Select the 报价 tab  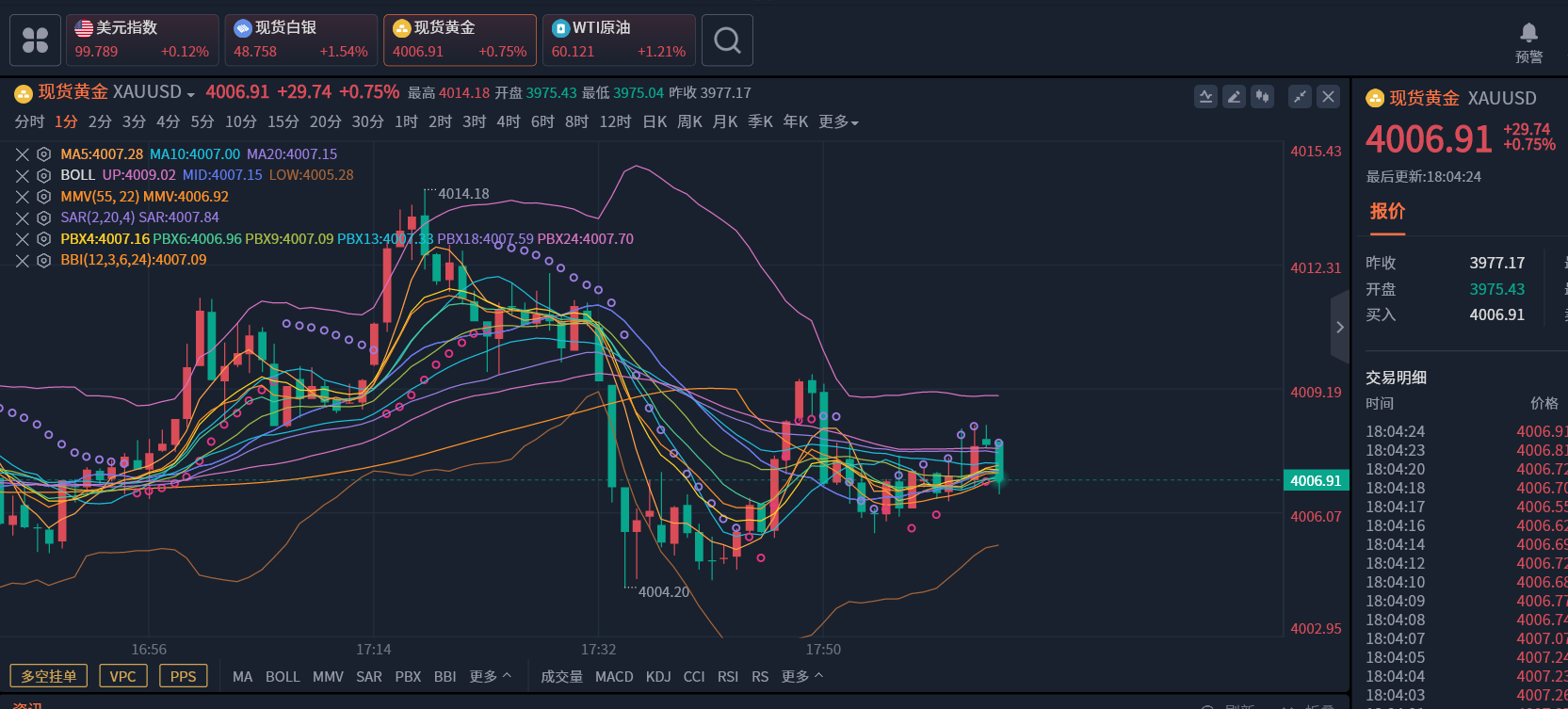point(1387,212)
